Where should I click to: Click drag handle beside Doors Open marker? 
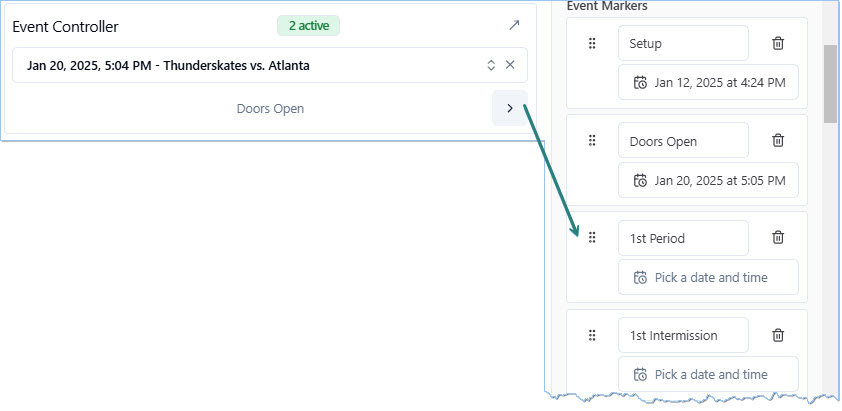(x=592, y=141)
